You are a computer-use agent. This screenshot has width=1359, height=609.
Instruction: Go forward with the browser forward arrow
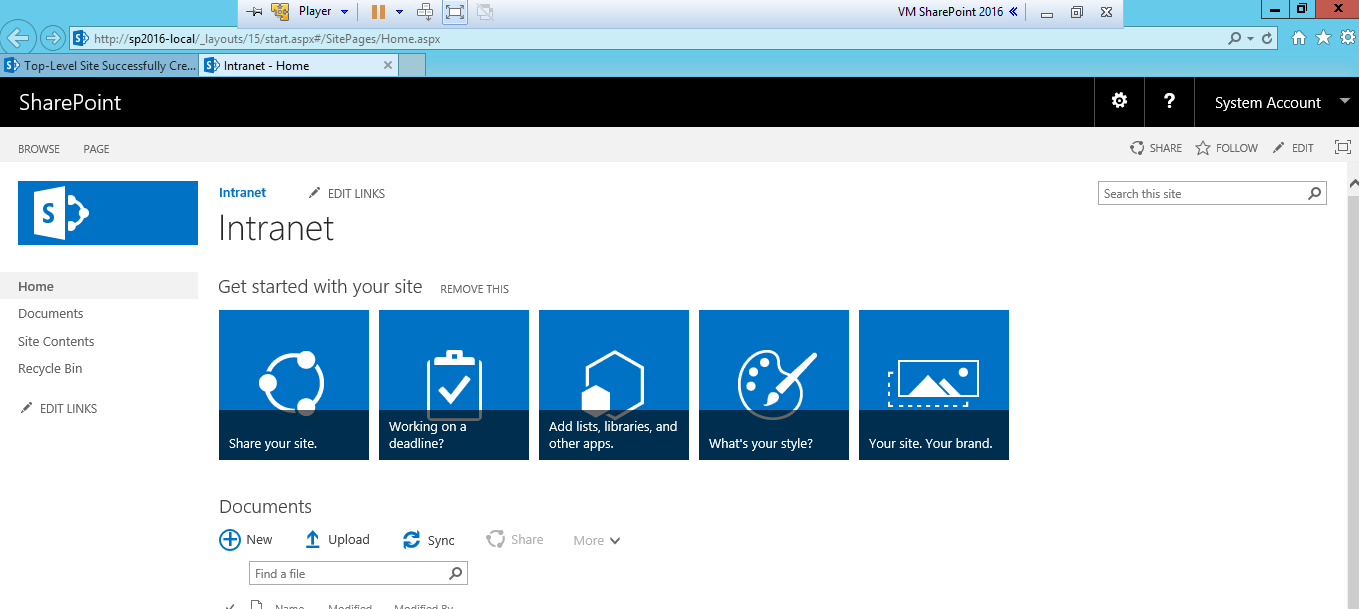[52, 38]
